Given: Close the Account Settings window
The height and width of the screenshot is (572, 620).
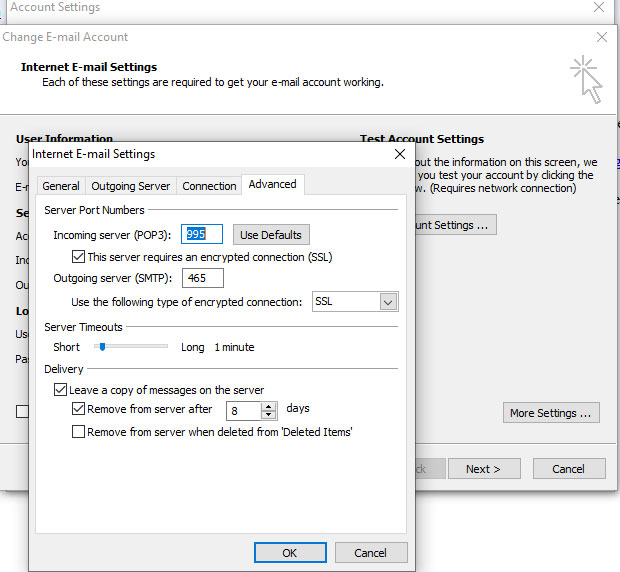Looking at the screenshot, I should pyautogui.click(x=599, y=7).
